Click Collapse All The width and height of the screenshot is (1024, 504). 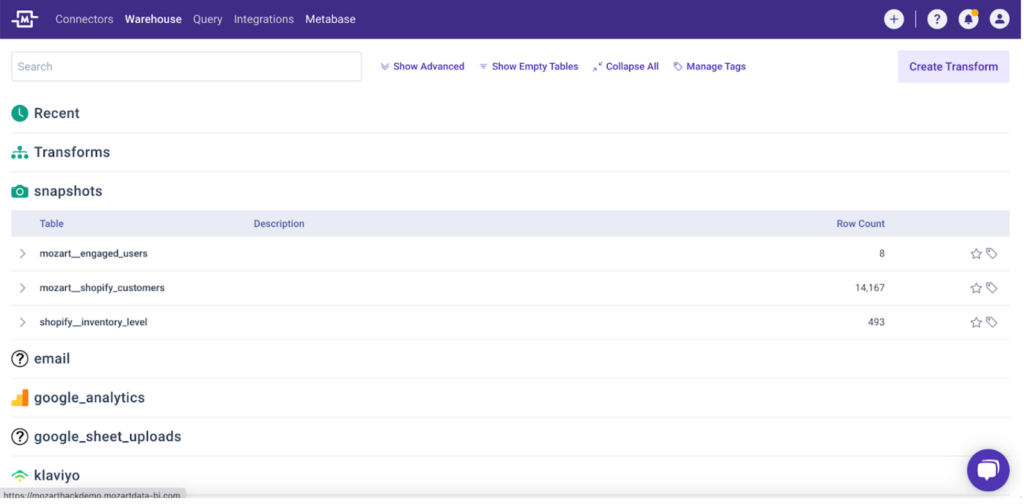tap(626, 67)
